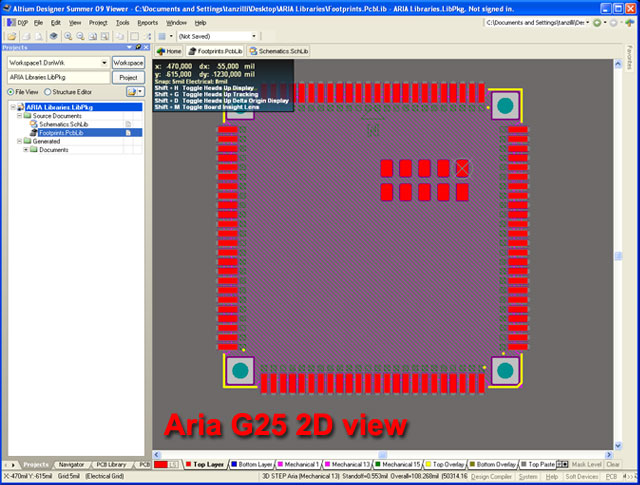Viewport: 640px width, 485px height.
Task: Click Design Compiler in status bar
Action: 491,476
